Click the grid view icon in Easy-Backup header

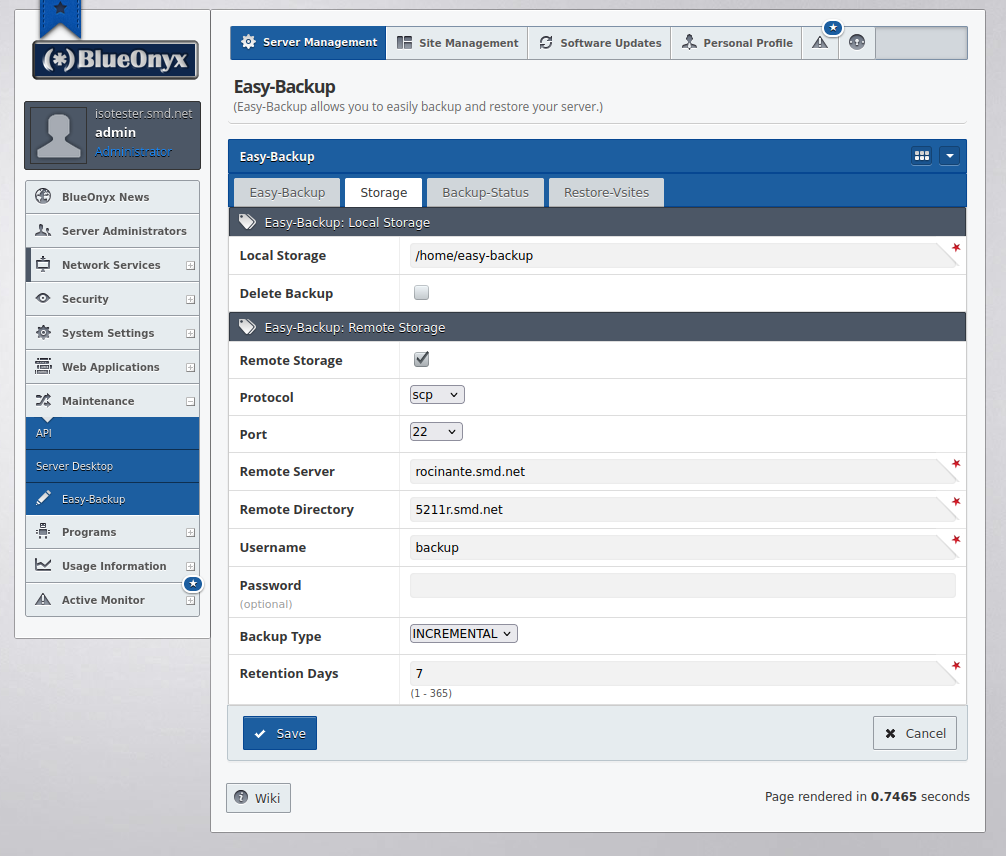[x=921, y=156]
